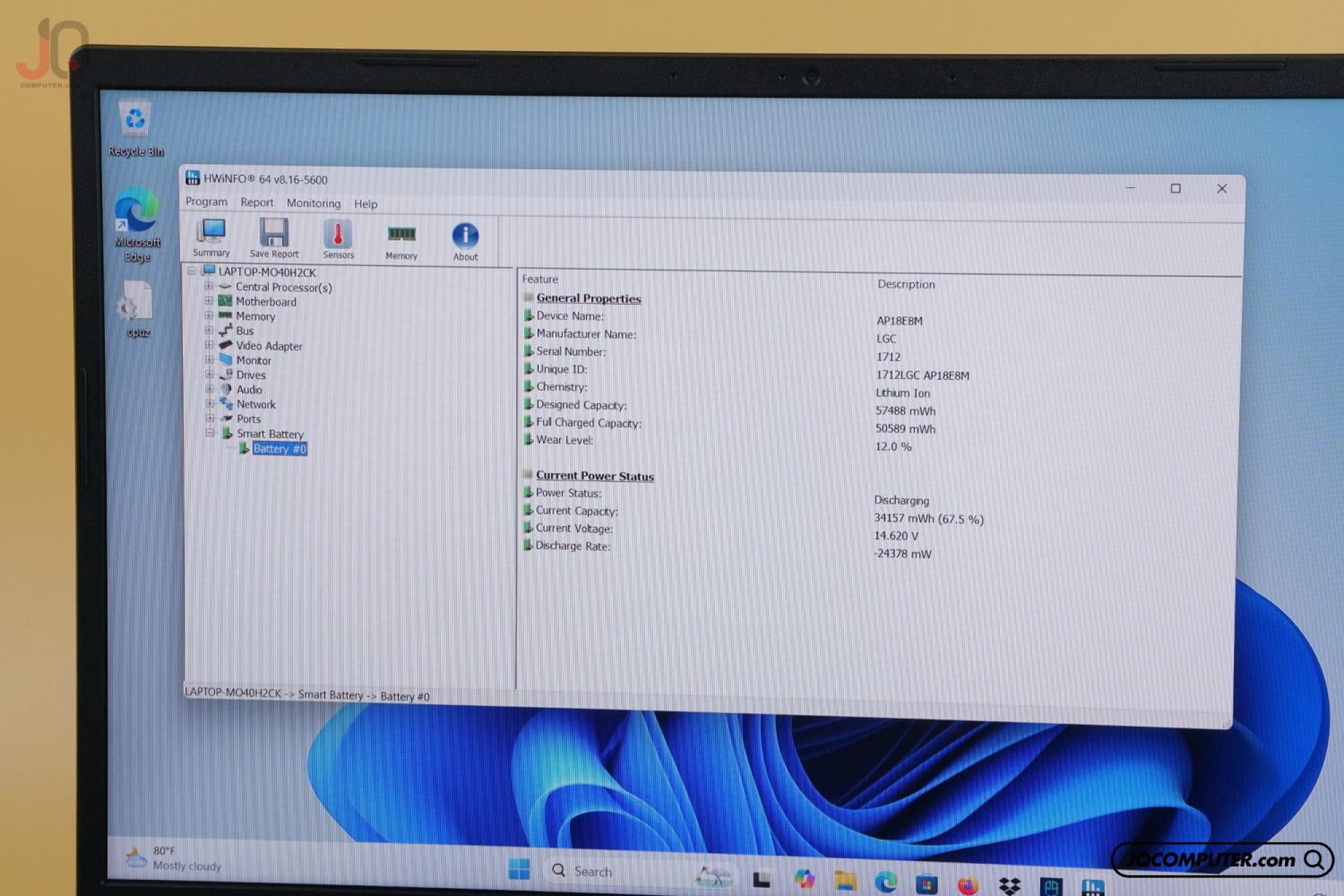Expand the Monitor tree node

(x=208, y=359)
